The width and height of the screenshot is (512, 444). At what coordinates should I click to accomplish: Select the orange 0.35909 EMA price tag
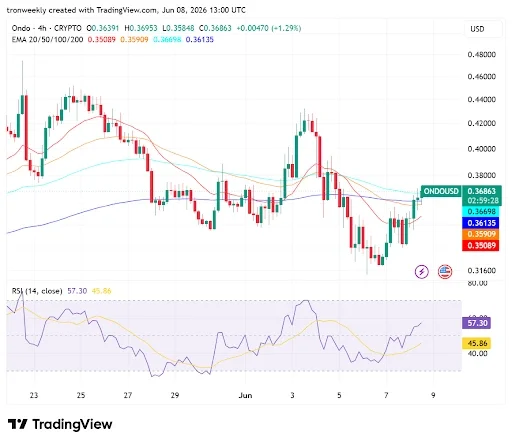pos(482,234)
